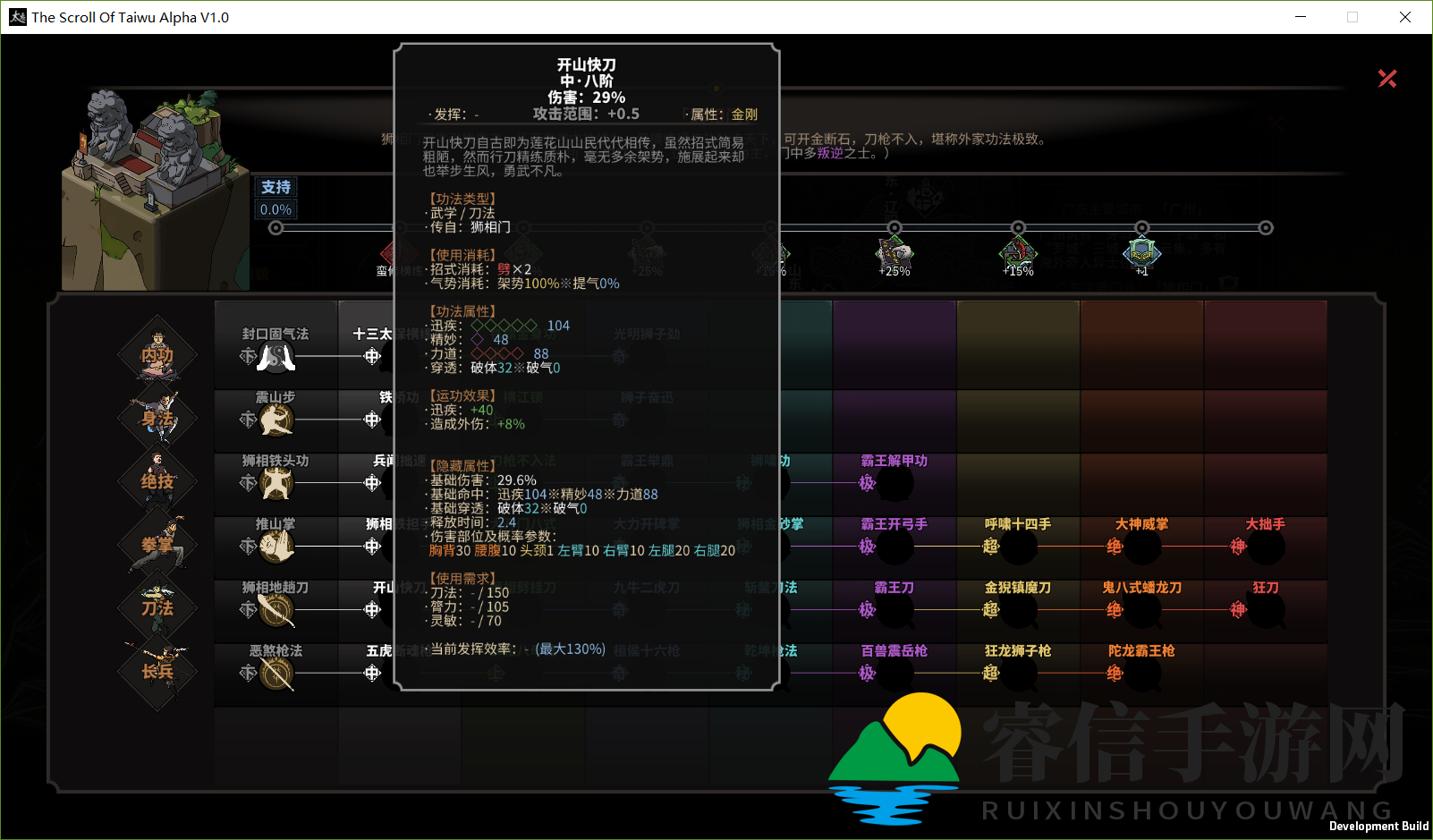The image size is (1433, 840).
Task: Click the +25% support reward marker
Action: (894, 255)
